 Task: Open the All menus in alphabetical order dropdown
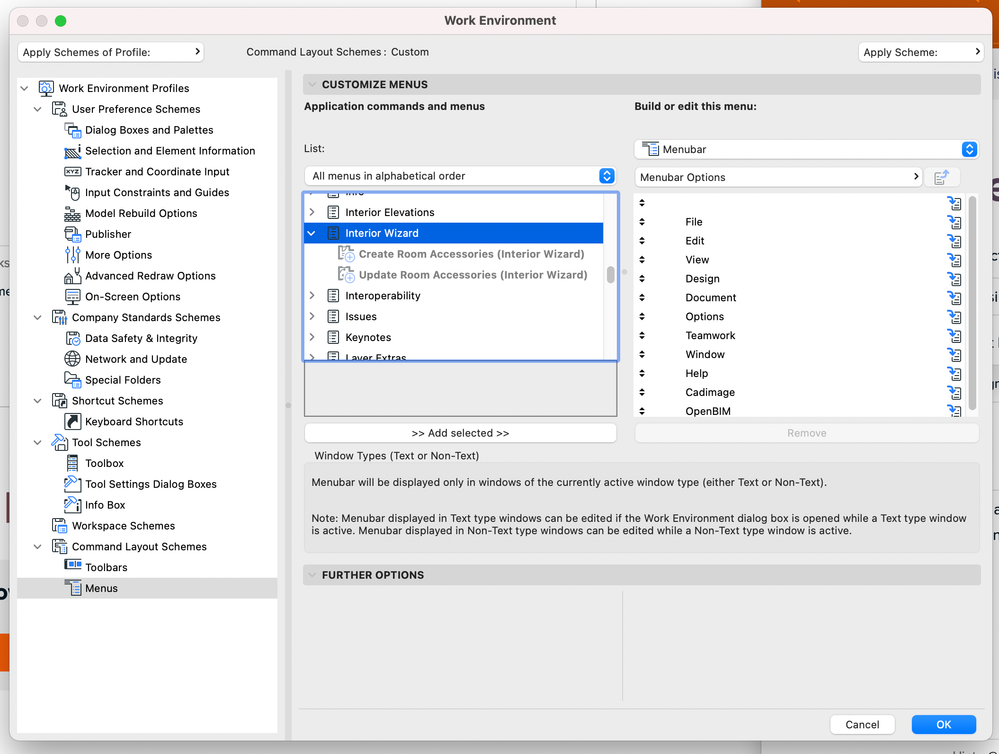[x=460, y=176]
